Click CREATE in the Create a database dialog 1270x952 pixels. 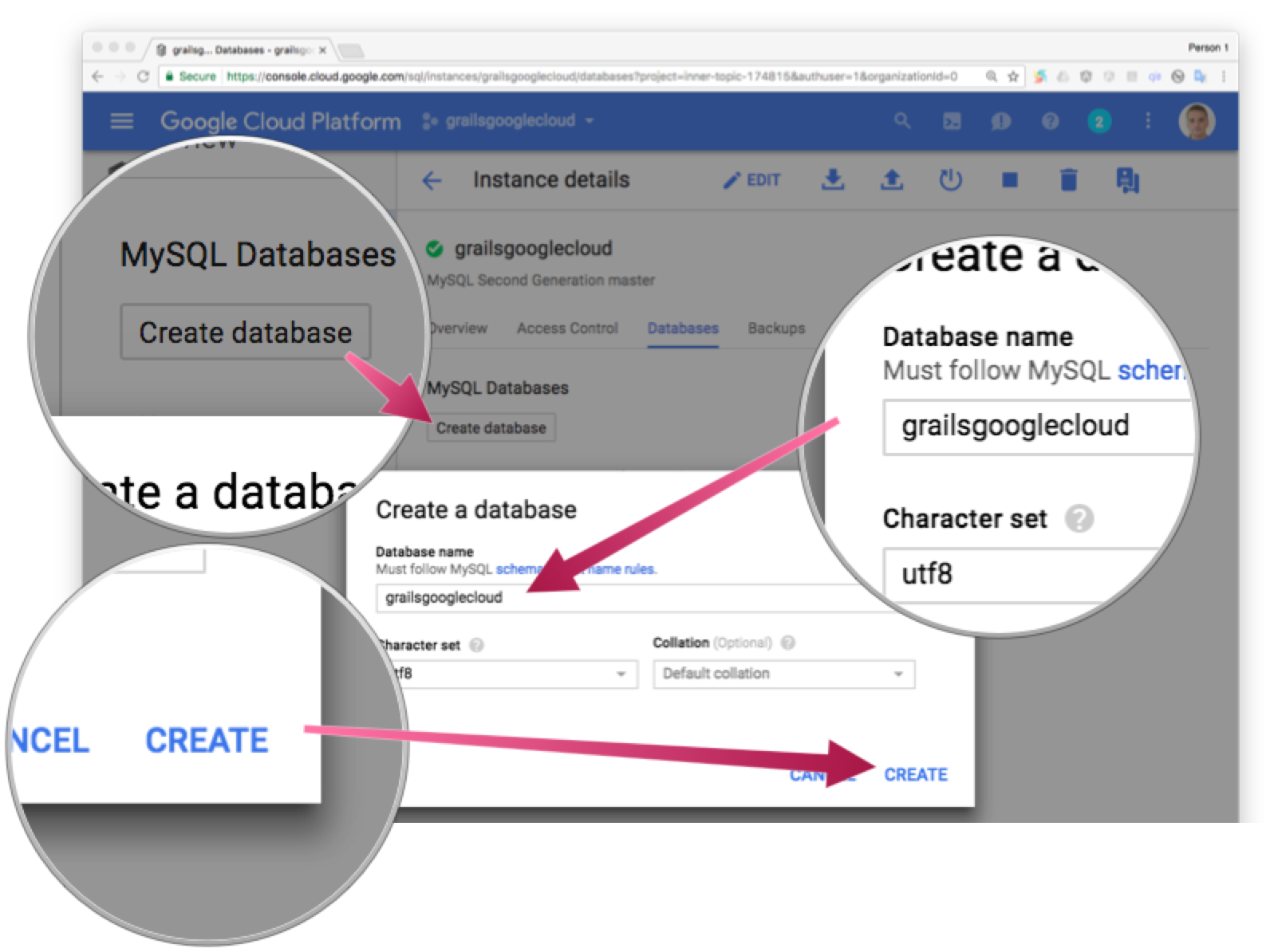[x=916, y=775]
